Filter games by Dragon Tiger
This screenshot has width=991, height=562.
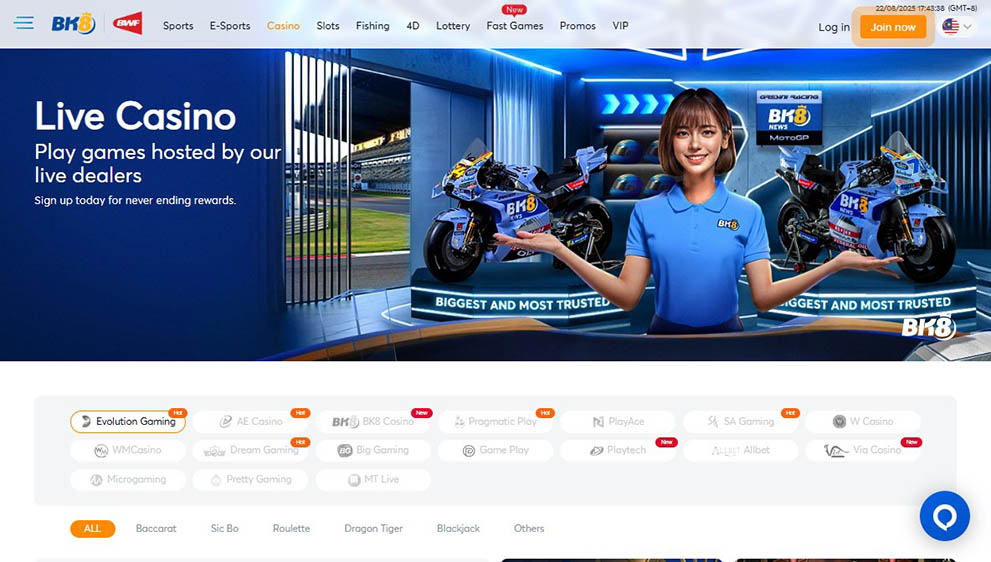click(373, 529)
